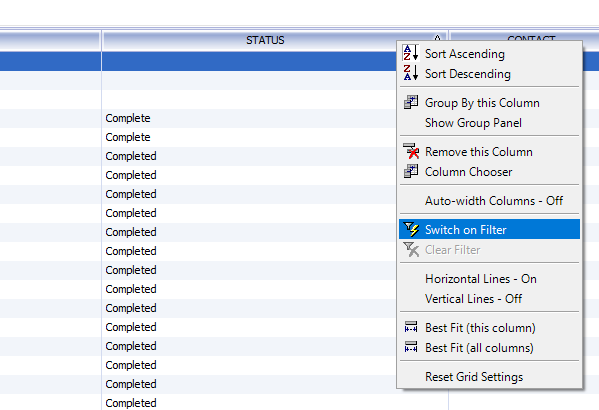Select Reset Grid Settings

pyautogui.click(x=489, y=377)
